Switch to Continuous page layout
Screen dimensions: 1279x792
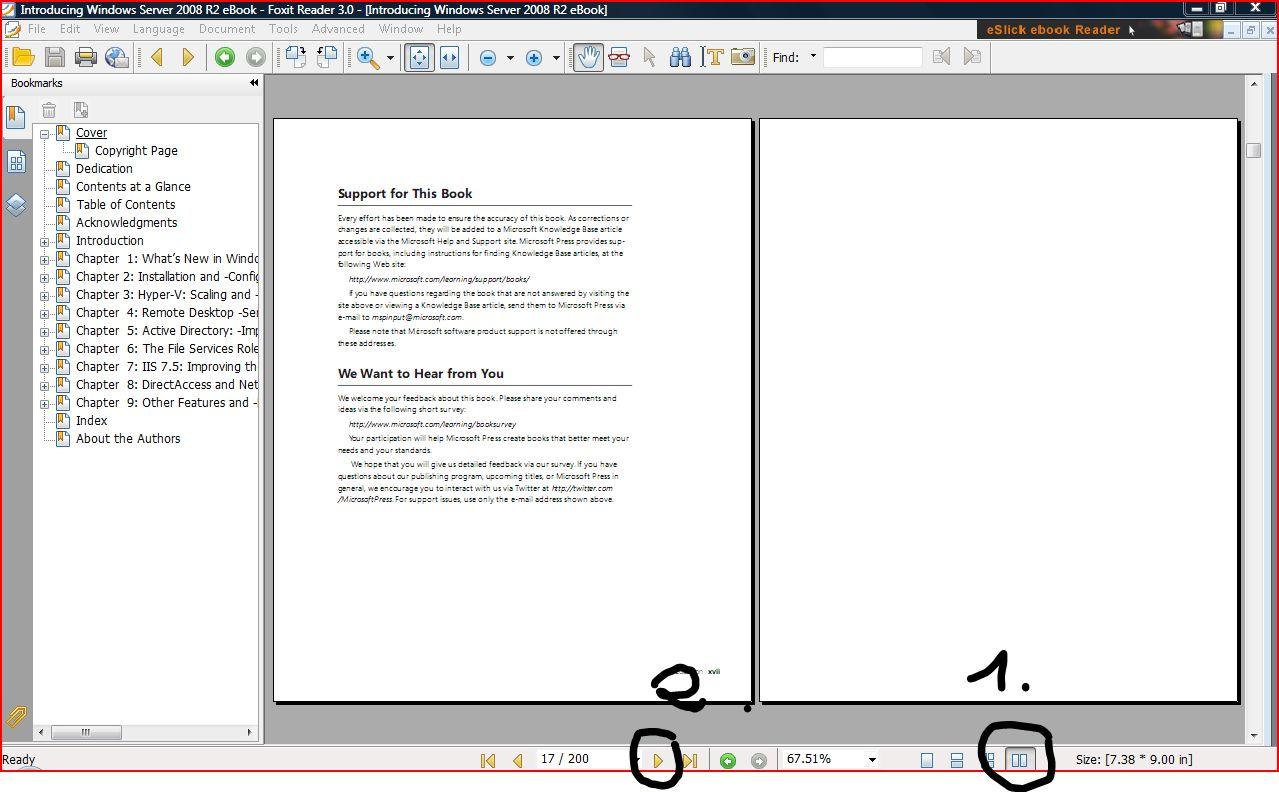coord(957,760)
